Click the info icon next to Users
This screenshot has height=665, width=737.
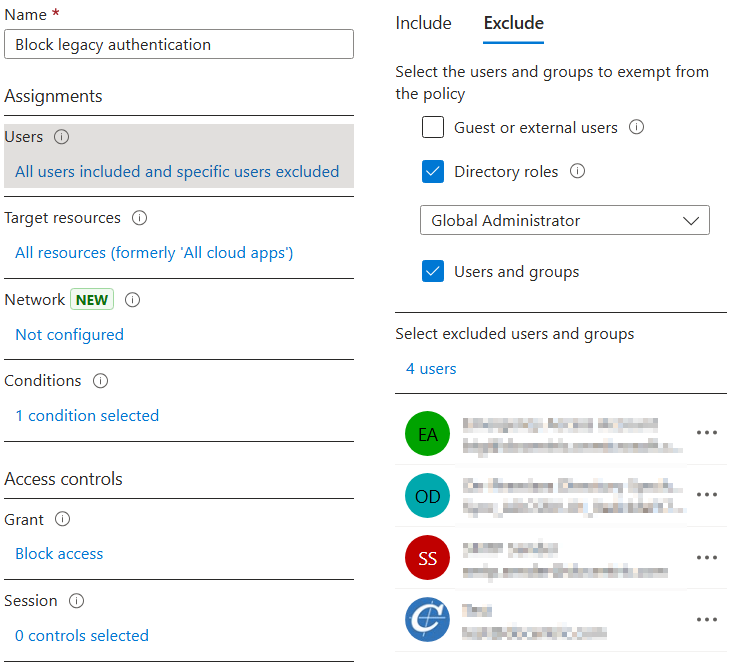point(61,137)
